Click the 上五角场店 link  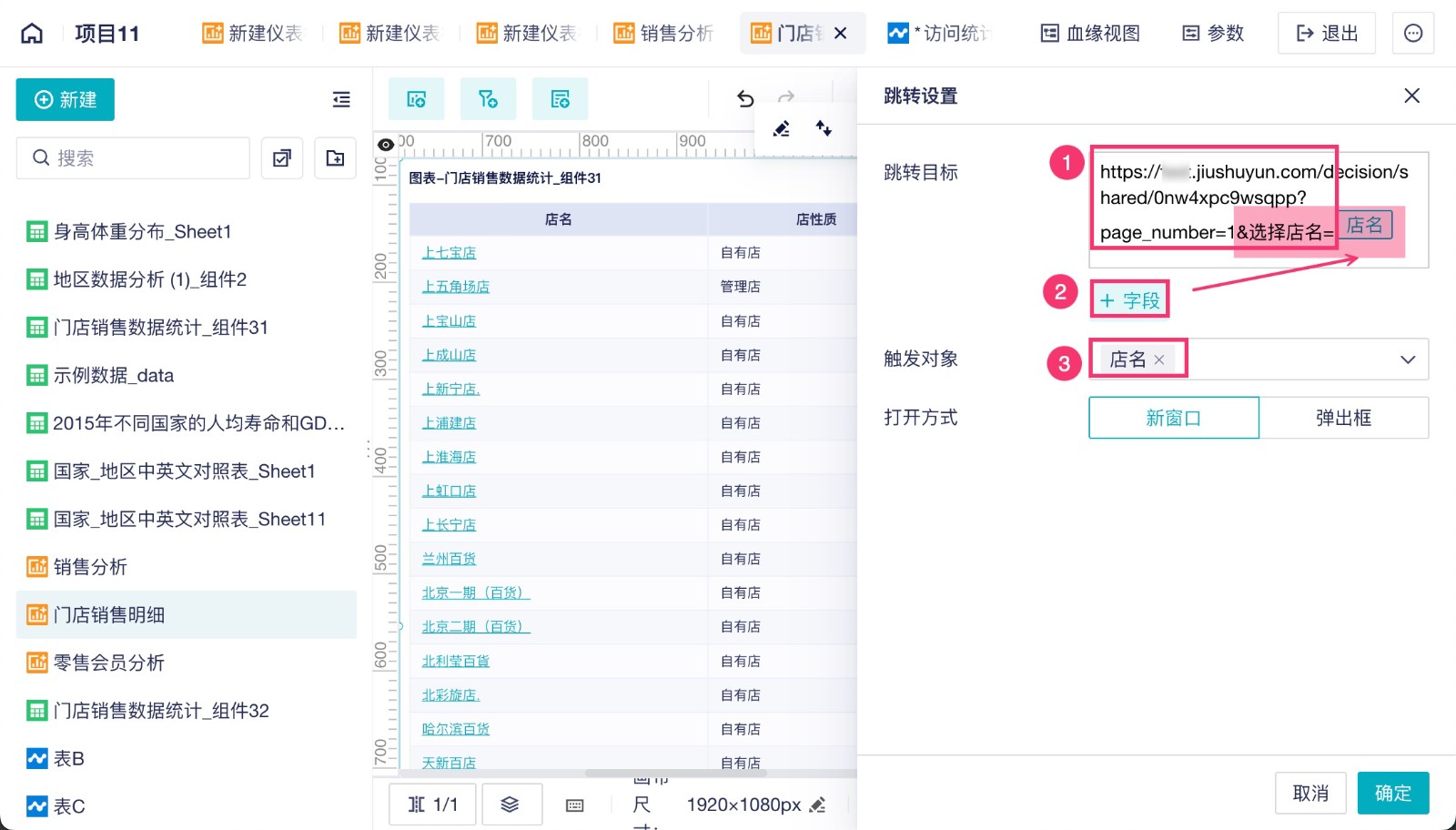(x=456, y=287)
